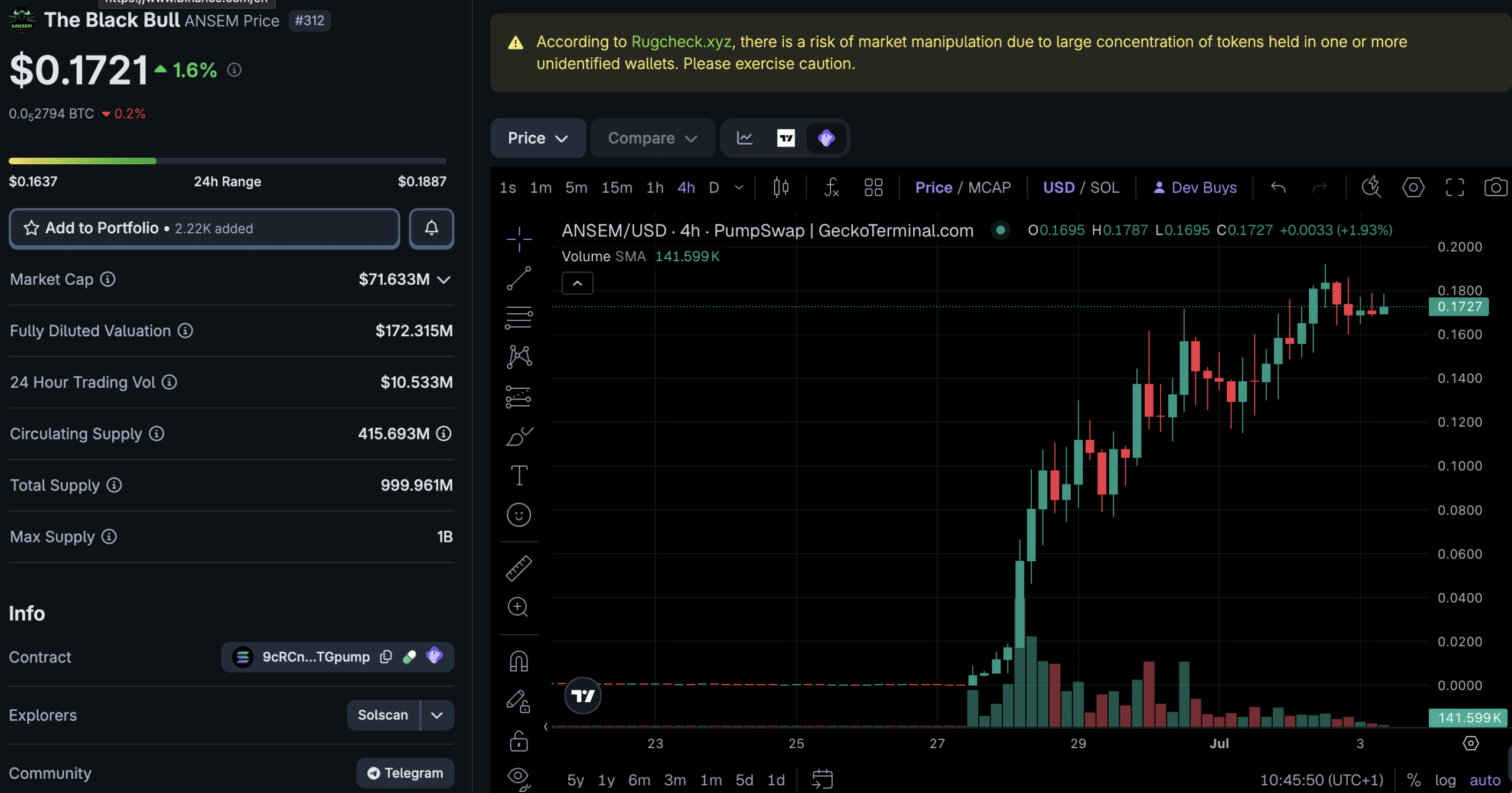Image resolution: width=1512 pixels, height=793 pixels.
Task: Click the price alert bell icon
Action: 432,228
